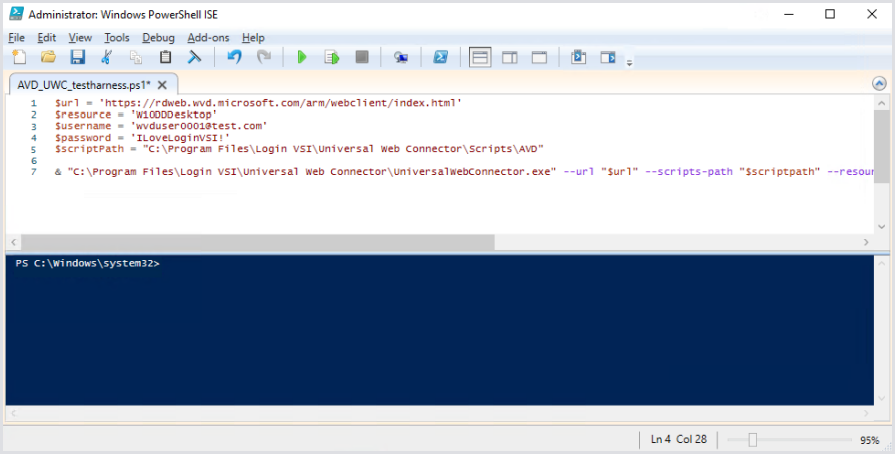Start PowerShell in a separate window icon
Image resolution: width=895 pixels, height=454 pixels.
pyautogui.click(x=439, y=58)
